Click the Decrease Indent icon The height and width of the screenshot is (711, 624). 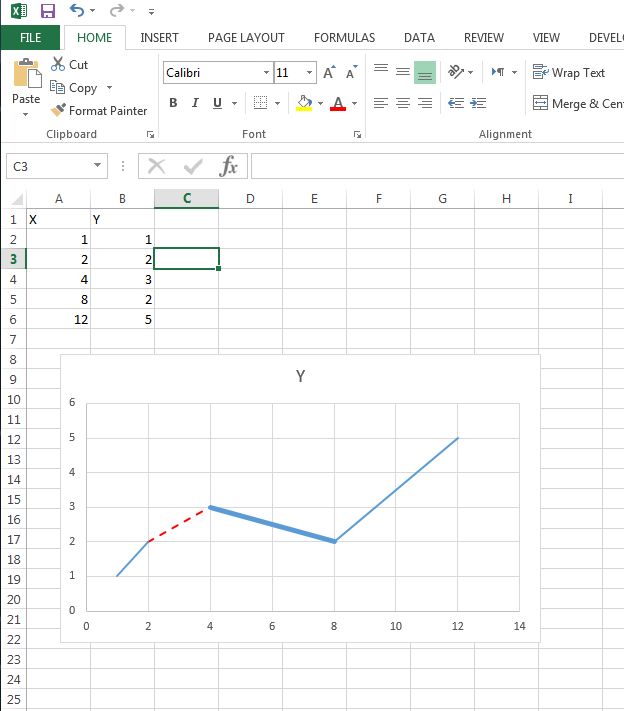pos(456,103)
